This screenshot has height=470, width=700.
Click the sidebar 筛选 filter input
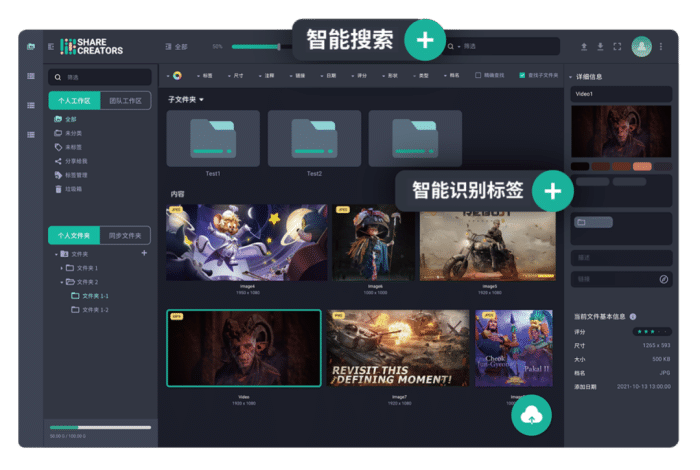coord(100,77)
